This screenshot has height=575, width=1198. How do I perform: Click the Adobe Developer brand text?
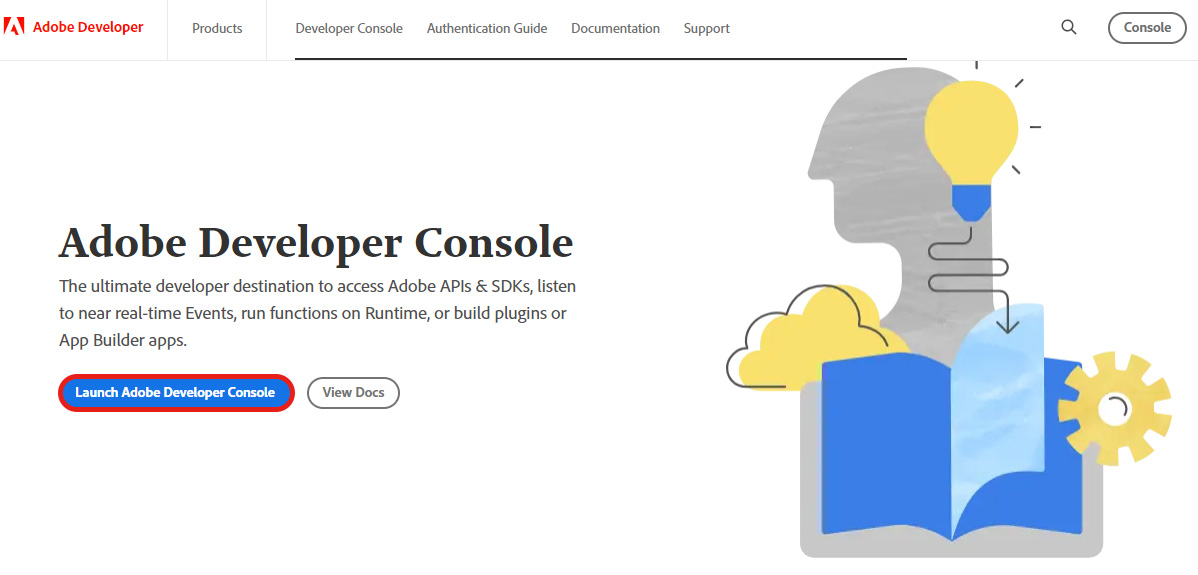pos(88,27)
